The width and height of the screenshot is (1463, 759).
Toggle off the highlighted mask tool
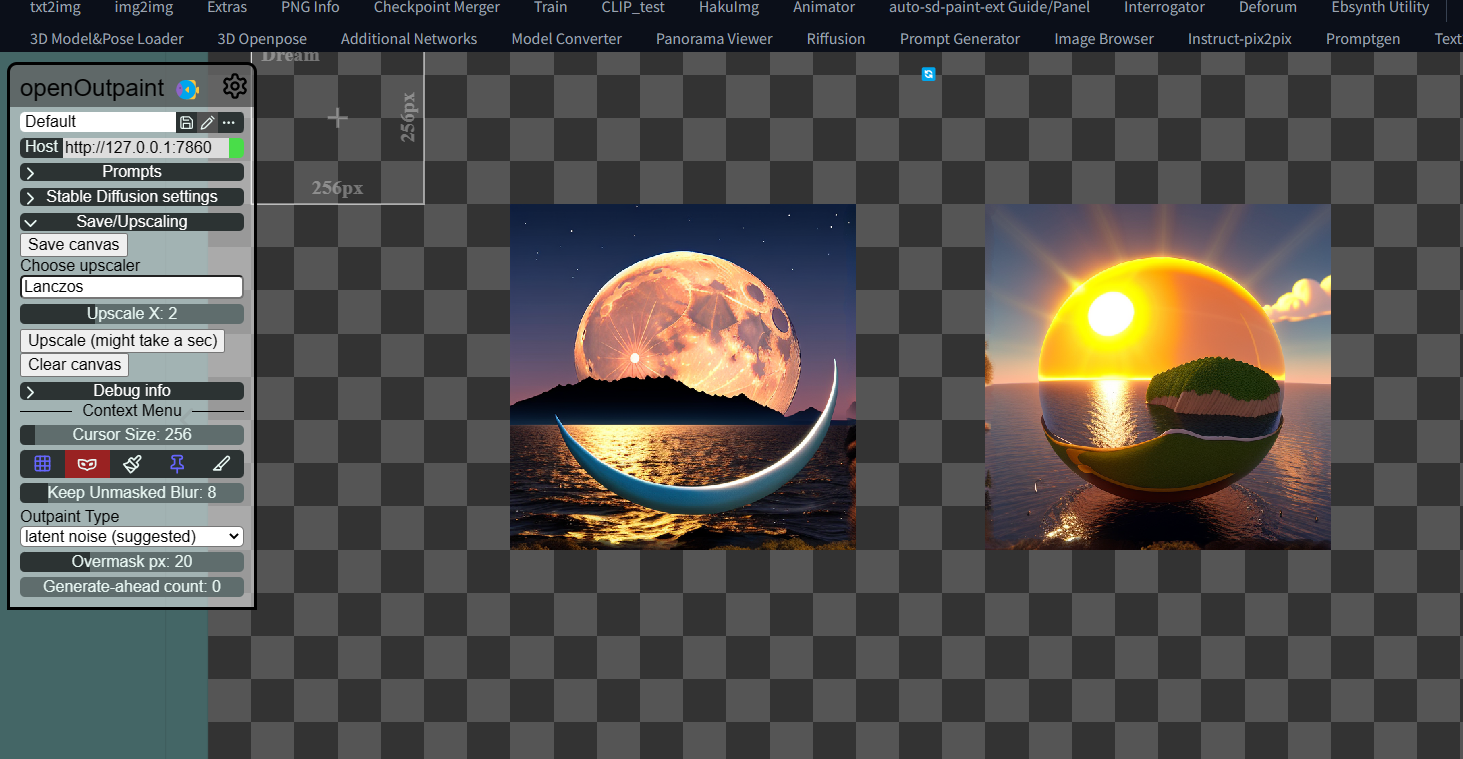click(86, 463)
